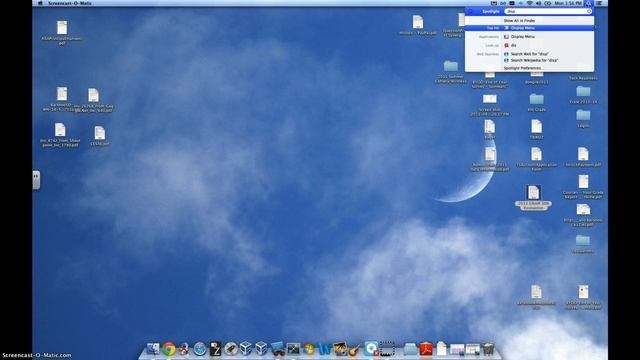640x360 pixels.
Task: Launch Google Chrome from the Dock
Action: 169,349
